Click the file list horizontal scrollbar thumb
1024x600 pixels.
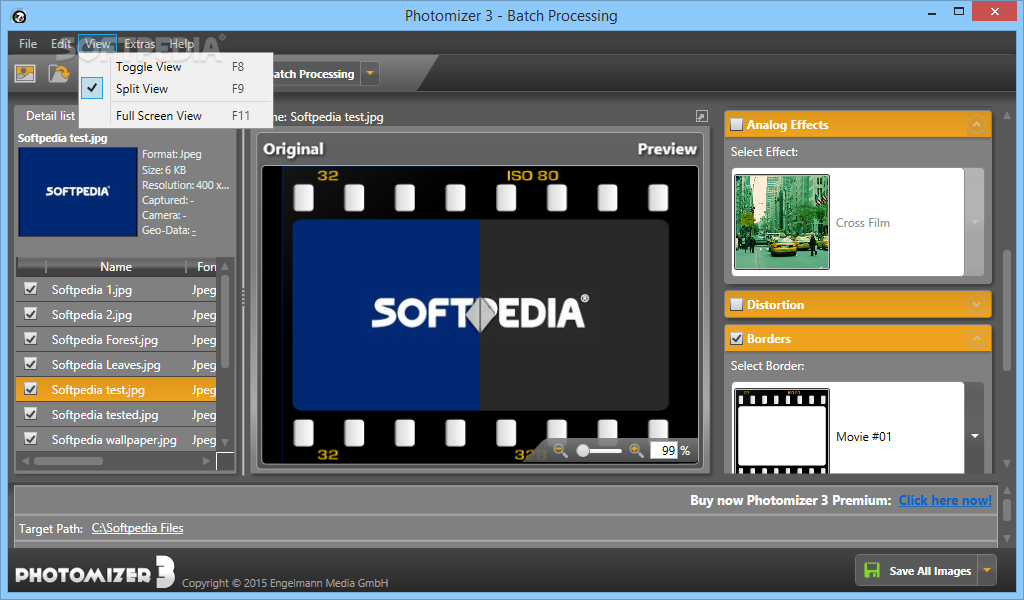pos(69,461)
